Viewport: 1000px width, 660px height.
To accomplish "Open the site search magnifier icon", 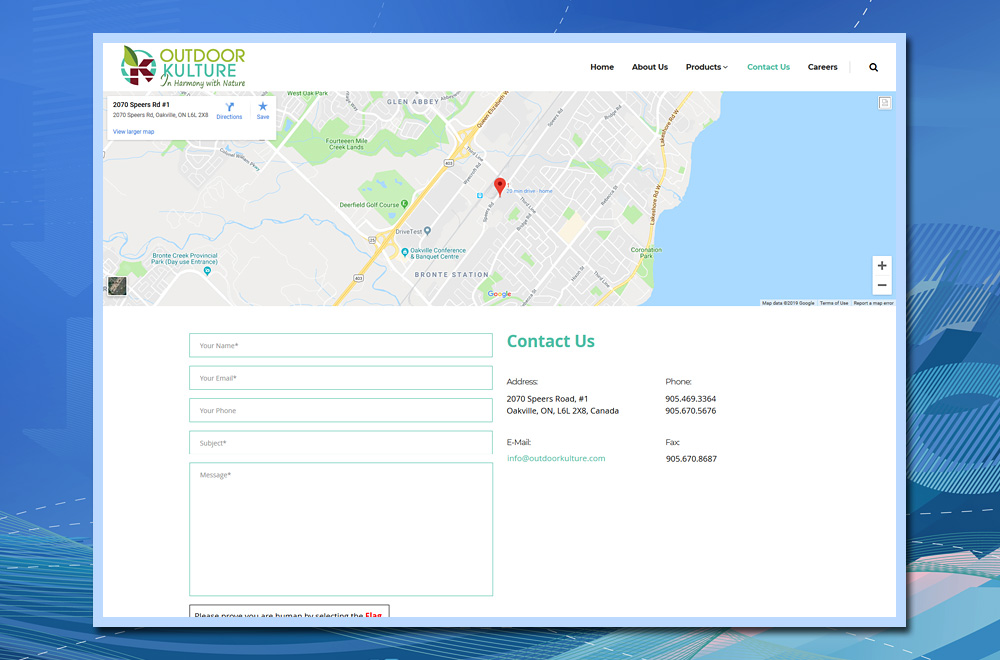I will pos(873,67).
